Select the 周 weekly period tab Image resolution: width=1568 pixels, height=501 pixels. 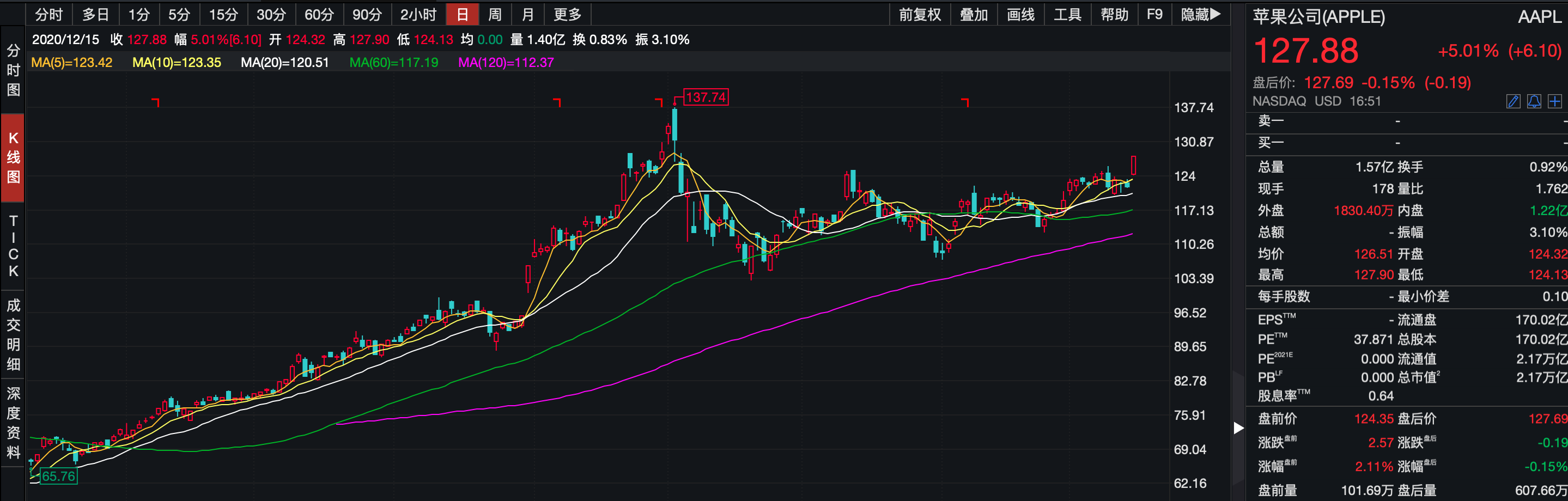click(x=495, y=14)
